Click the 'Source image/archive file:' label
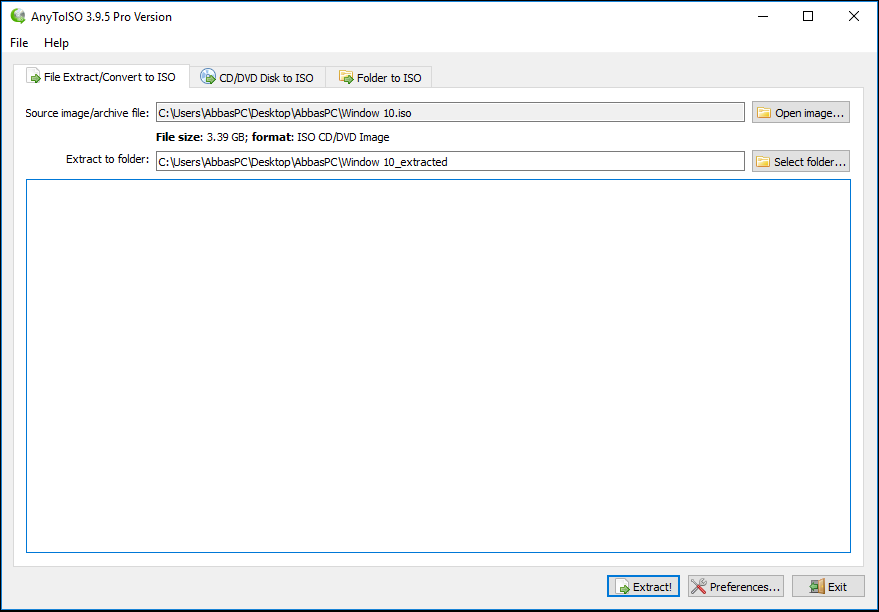The width and height of the screenshot is (879, 612). tap(87, 113)
